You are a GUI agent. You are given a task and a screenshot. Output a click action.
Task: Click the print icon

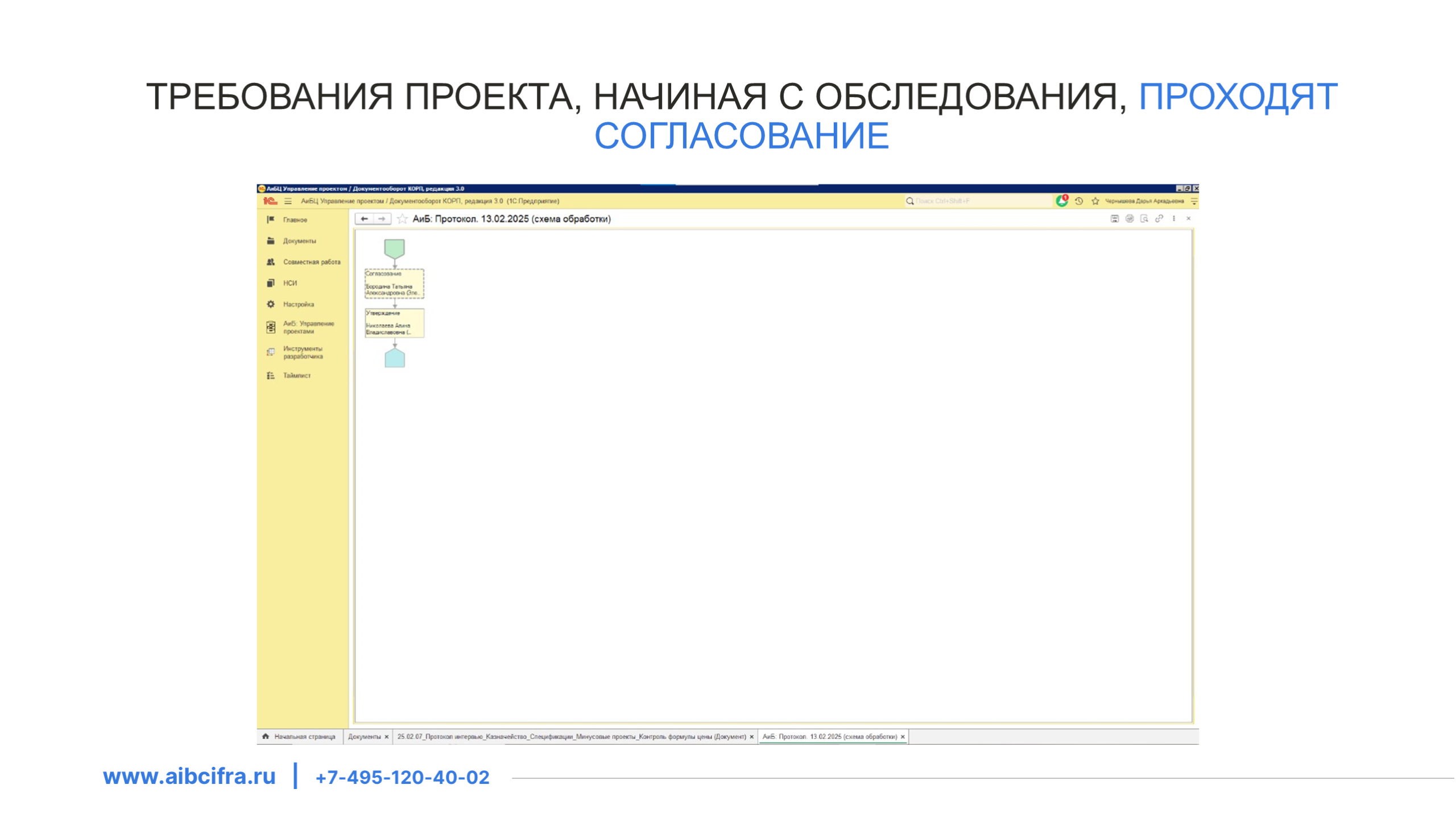[1130, 219]
